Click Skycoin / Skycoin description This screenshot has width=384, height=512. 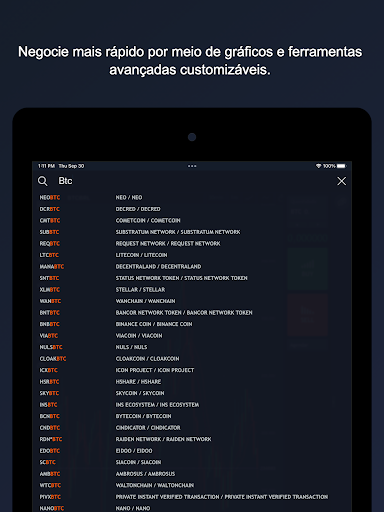[x=140, y=393]
